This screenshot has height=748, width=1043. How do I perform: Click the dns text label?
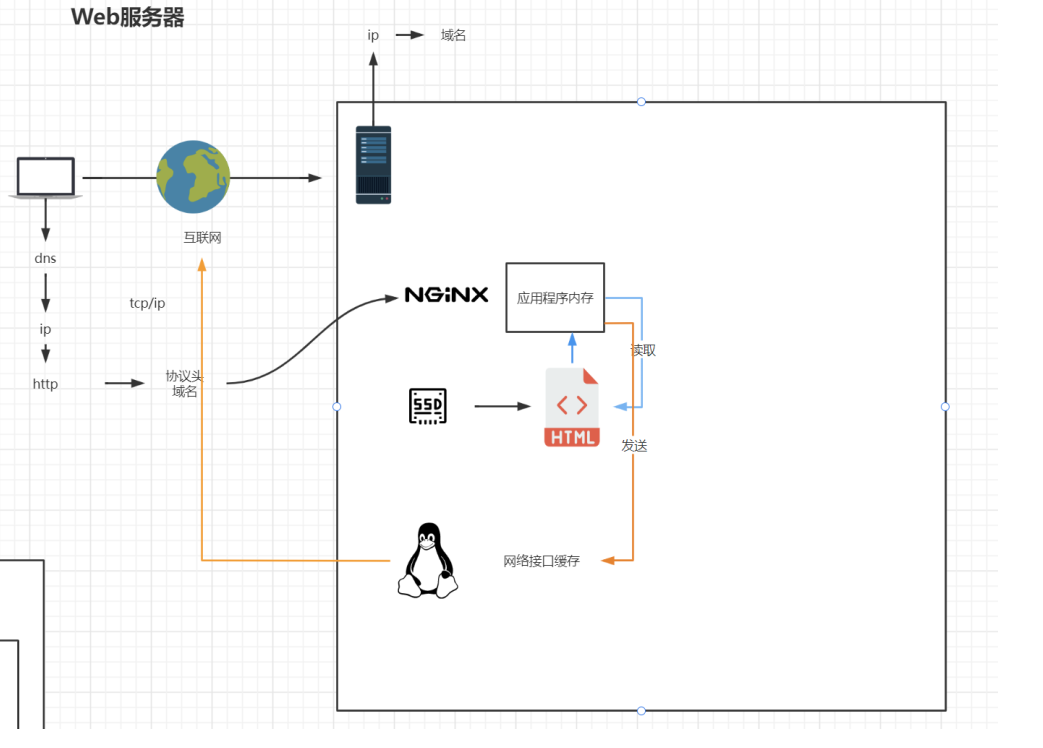pos(45,258)
